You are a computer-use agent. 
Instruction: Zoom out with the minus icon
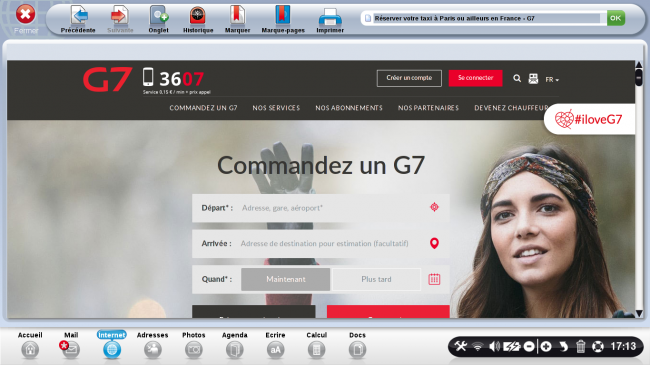529,346
